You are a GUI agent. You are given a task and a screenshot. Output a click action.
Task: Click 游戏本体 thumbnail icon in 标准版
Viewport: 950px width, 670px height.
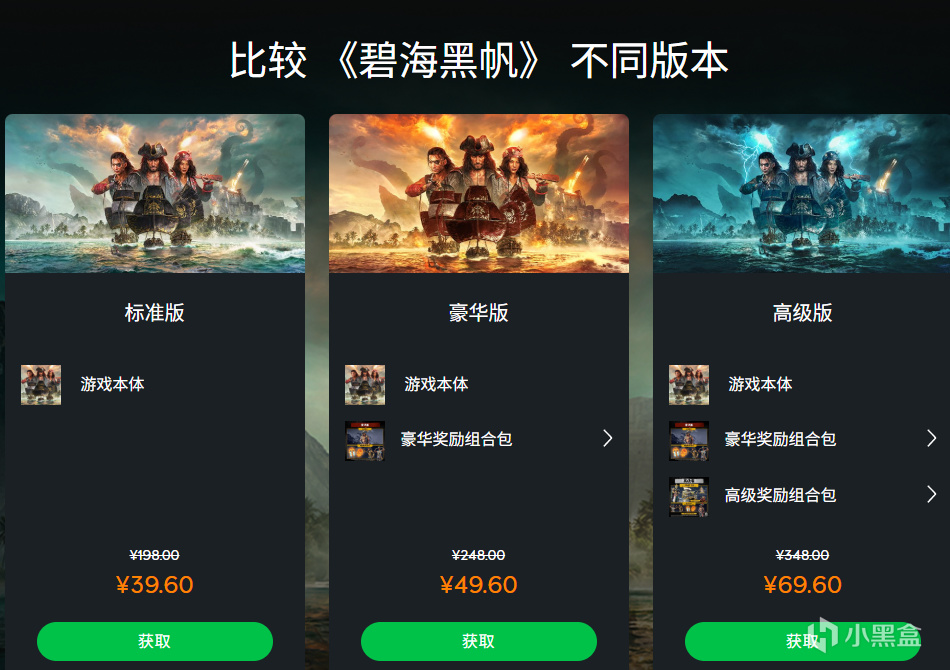pos(41,385)
